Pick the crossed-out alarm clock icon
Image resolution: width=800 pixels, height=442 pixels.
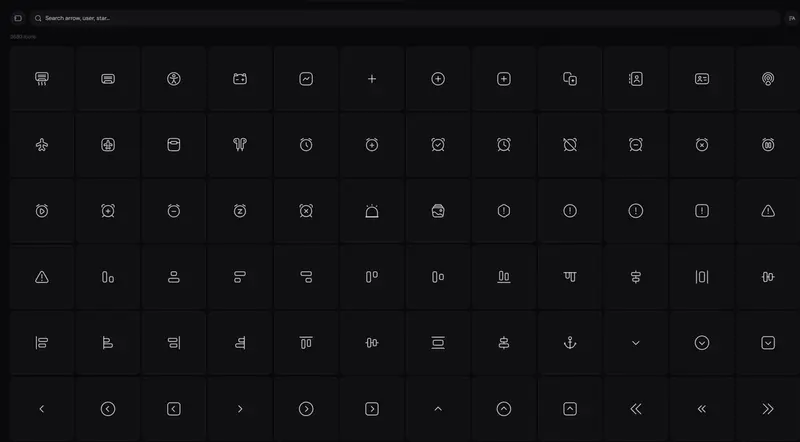point(570,145)
